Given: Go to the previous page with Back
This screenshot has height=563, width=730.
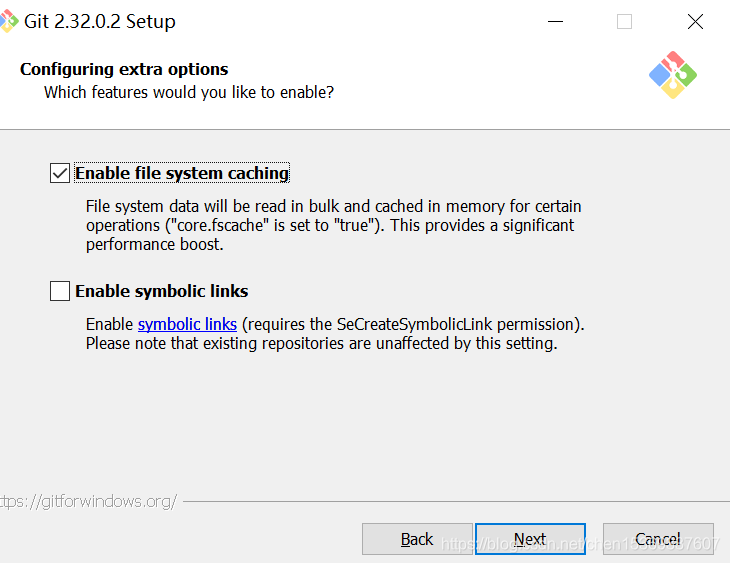Looking at the screenshot, I should pyautogui.click(x=417, y=539).
